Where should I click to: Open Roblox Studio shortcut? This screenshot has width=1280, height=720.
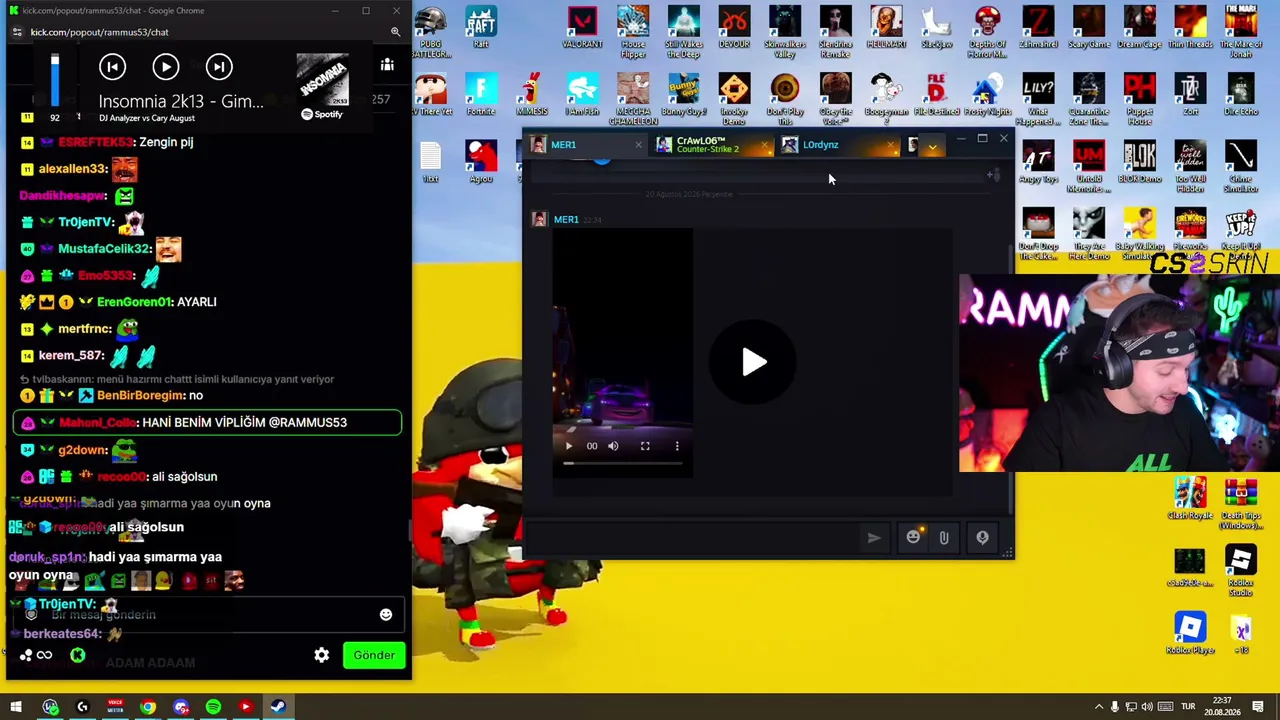pos(1241,570)
